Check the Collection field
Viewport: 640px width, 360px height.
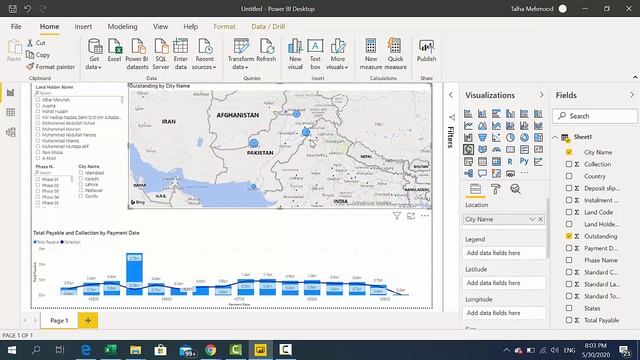pyautogui.click(x=569, y=164)
